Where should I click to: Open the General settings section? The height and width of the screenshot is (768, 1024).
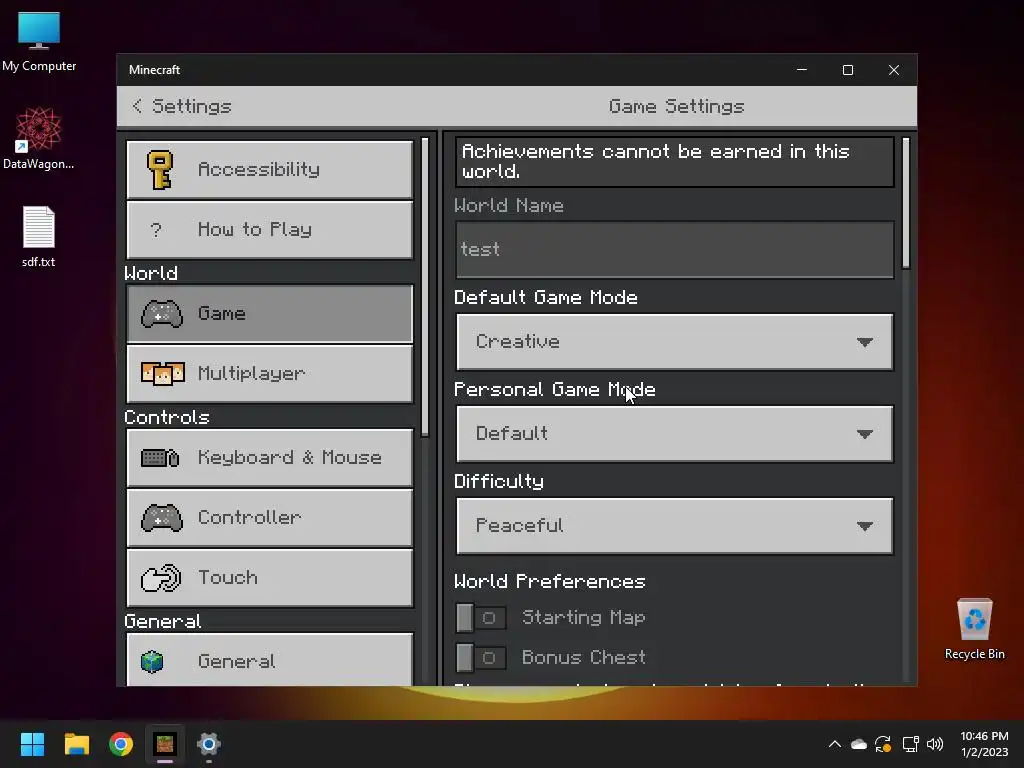pyautogui.click(x=270, y=660)
